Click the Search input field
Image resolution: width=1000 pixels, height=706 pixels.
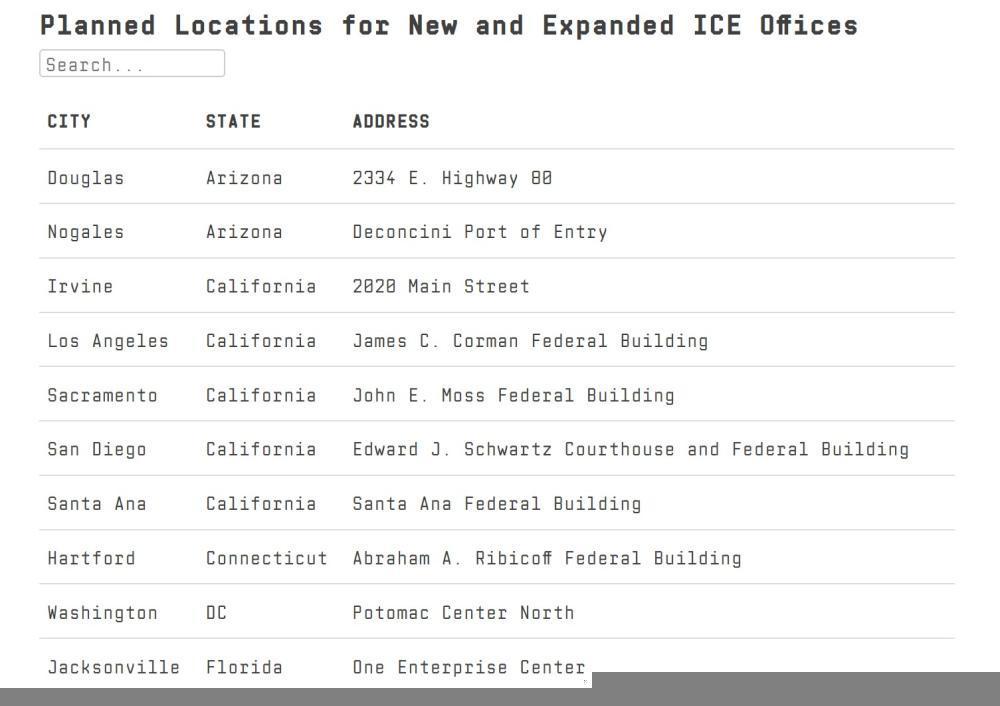click(x=132, y=65)
